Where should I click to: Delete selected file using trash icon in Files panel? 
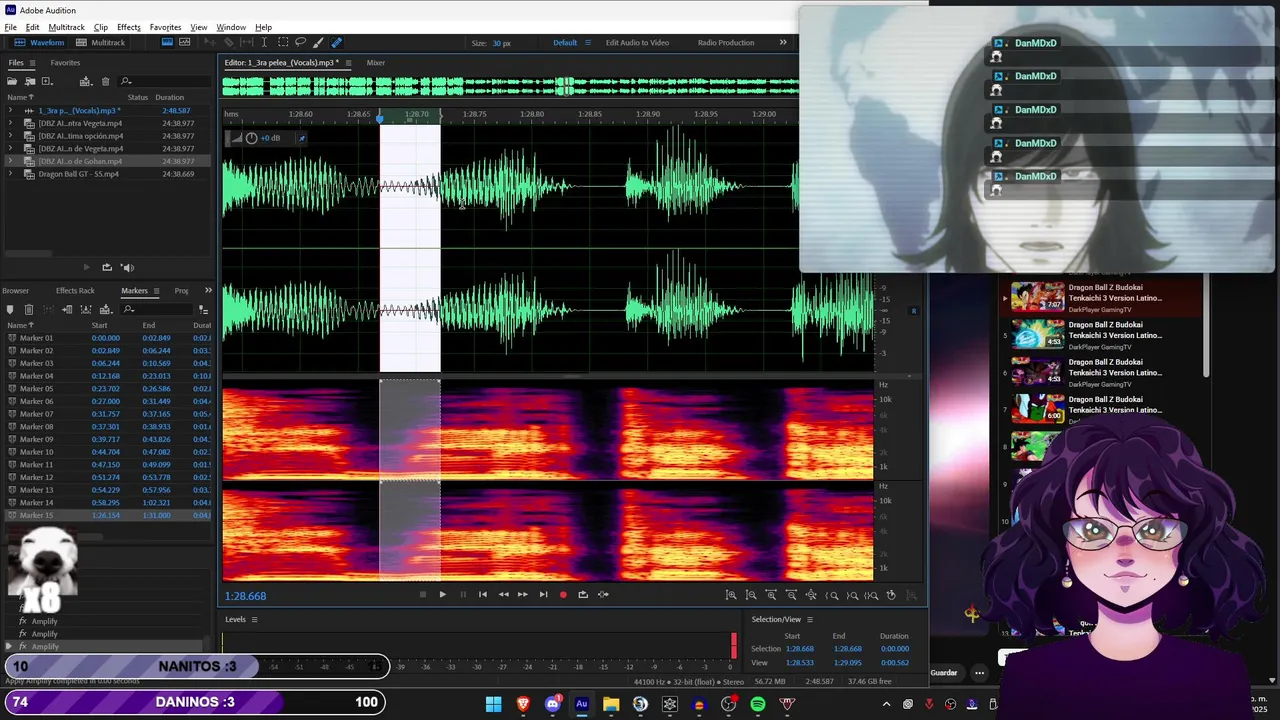click(x=106, y=81)
